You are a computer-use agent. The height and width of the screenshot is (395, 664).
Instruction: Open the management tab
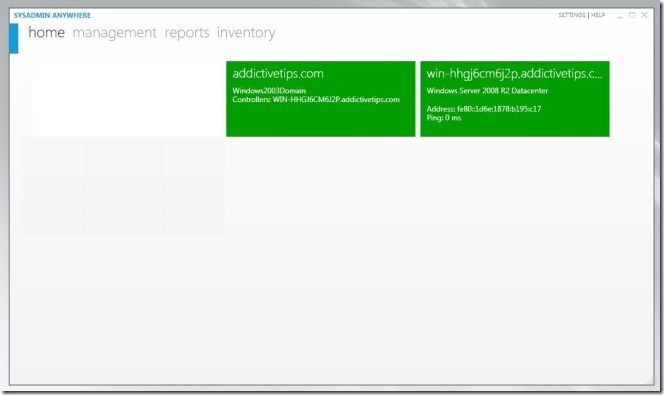coord(114,33)
